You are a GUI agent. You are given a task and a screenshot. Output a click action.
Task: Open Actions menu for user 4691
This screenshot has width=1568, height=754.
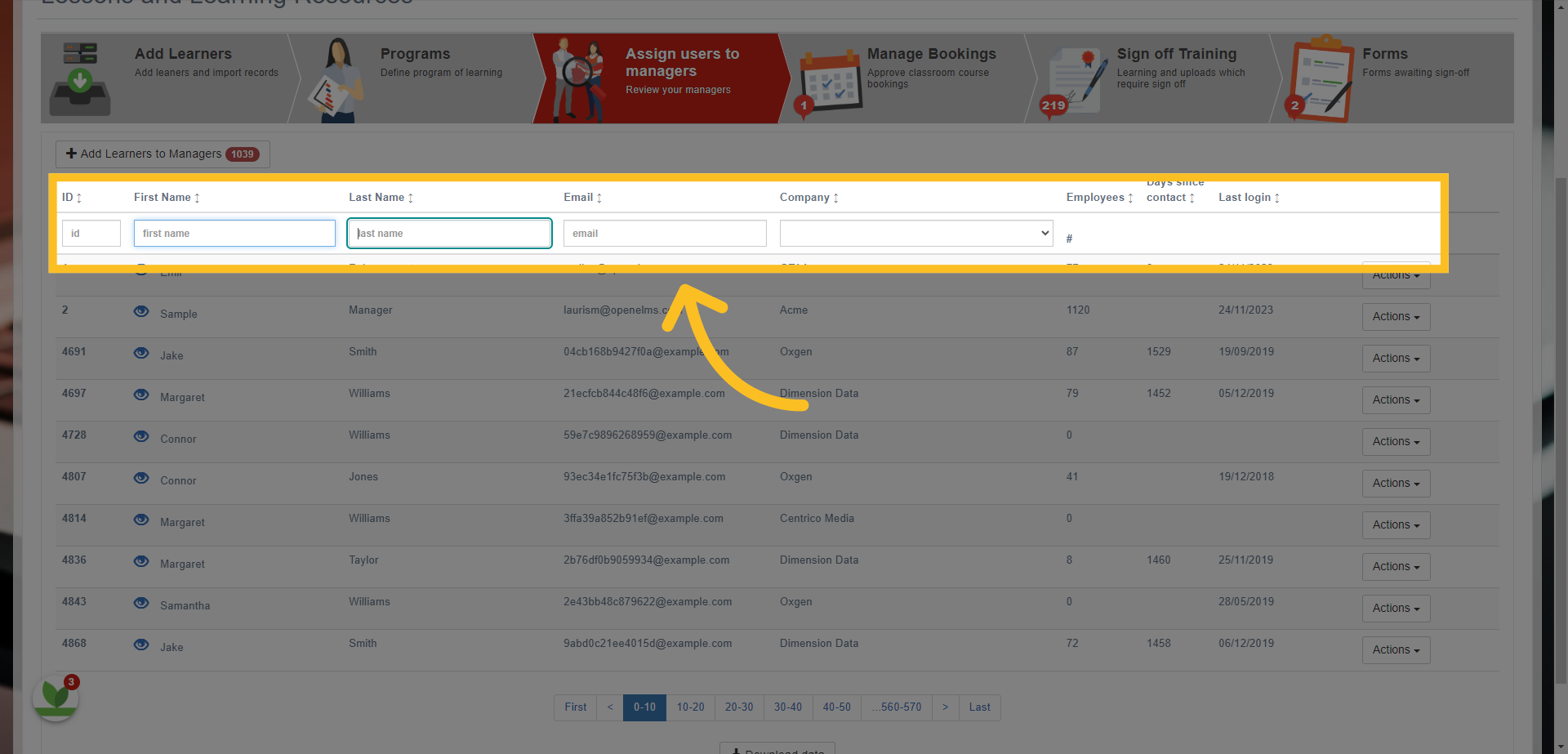1396,359
